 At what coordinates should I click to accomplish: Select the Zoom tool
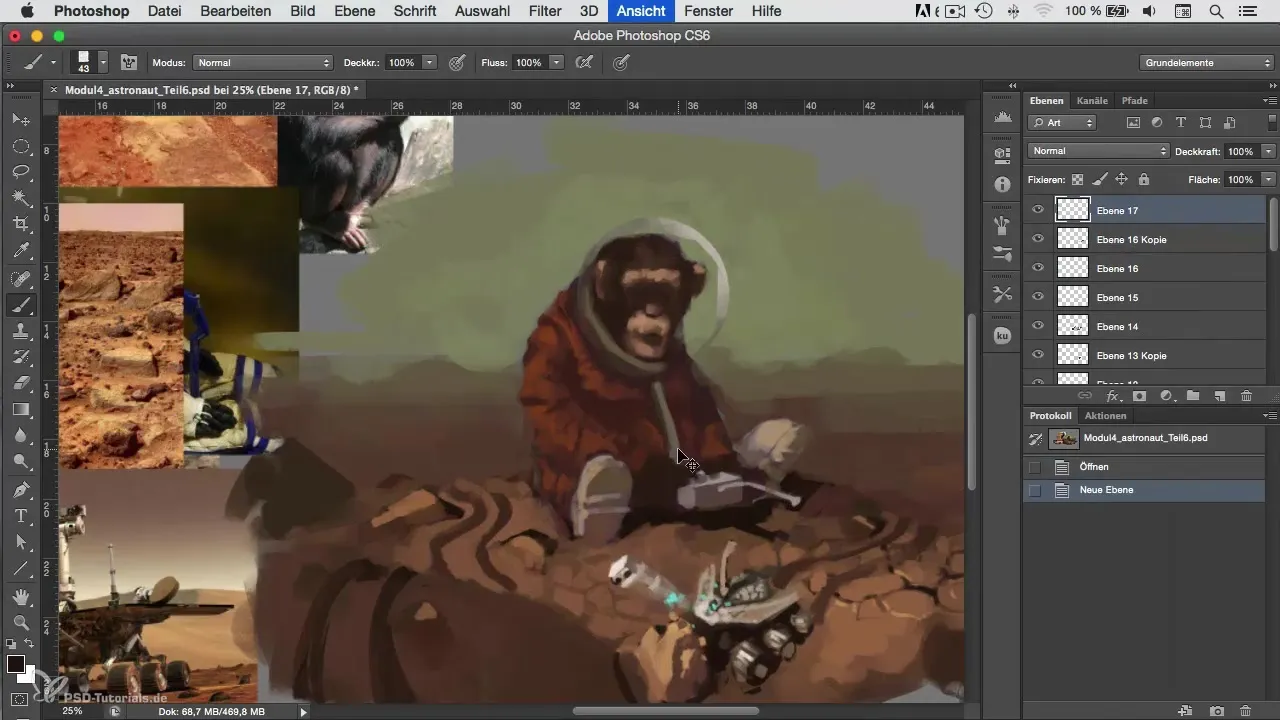pos(21,622)
